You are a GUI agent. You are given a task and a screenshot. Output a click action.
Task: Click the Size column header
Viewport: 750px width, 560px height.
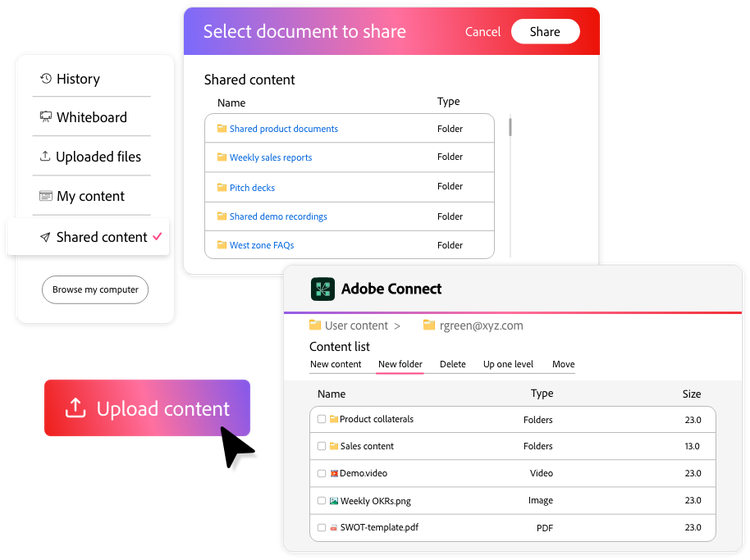(692, 394)
